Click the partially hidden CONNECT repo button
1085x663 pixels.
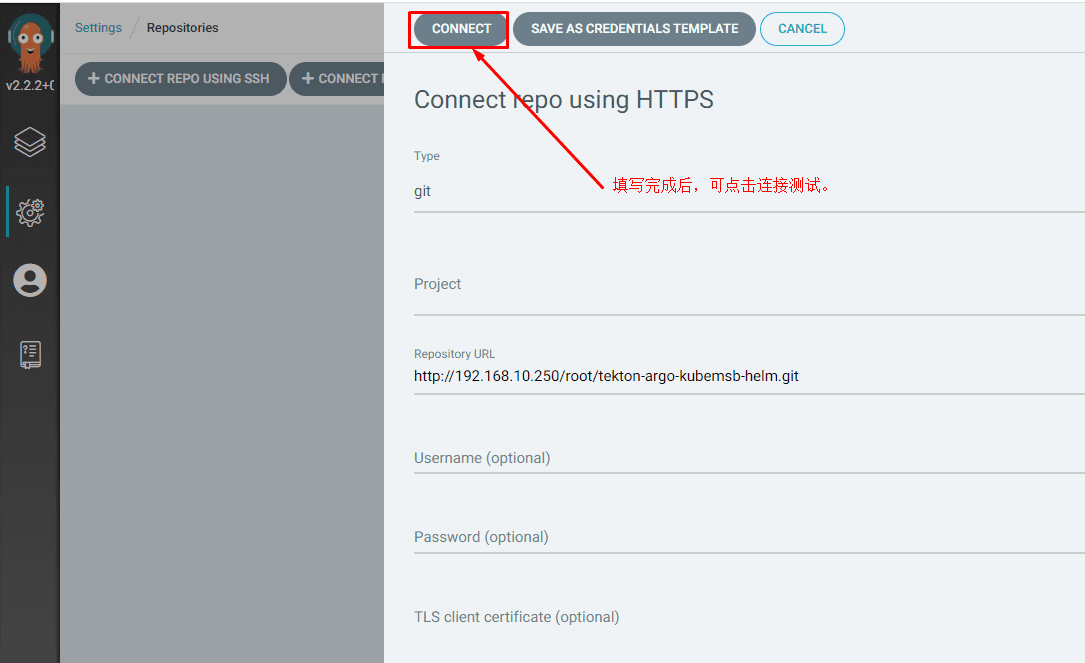(x=337, y=79)
